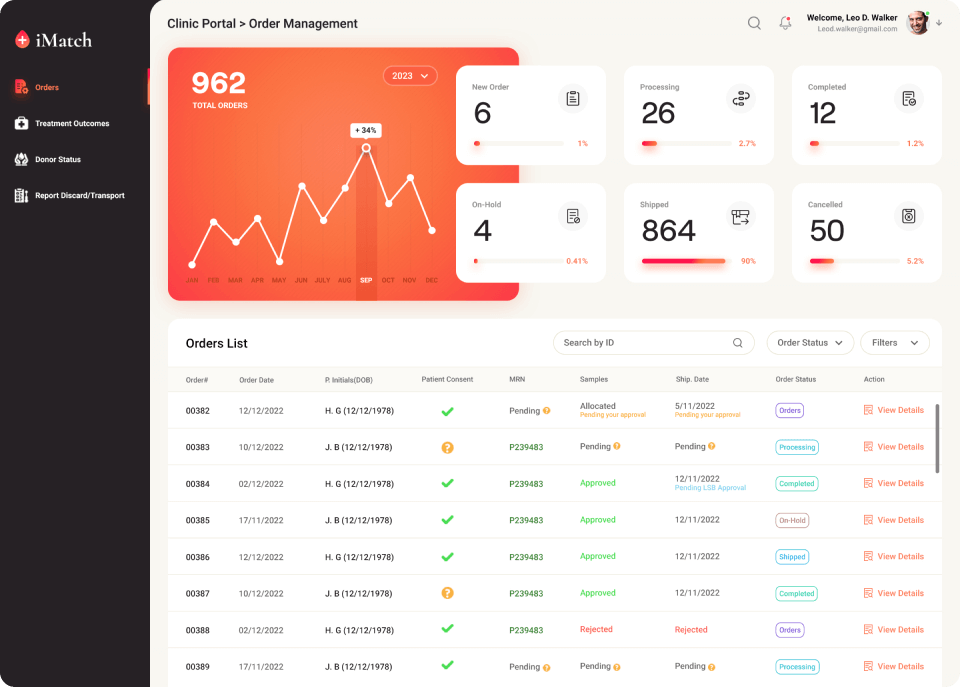Click the Orders sidebar icon
The height and width of the screenshot is (687, 960).
click(21, 87)
